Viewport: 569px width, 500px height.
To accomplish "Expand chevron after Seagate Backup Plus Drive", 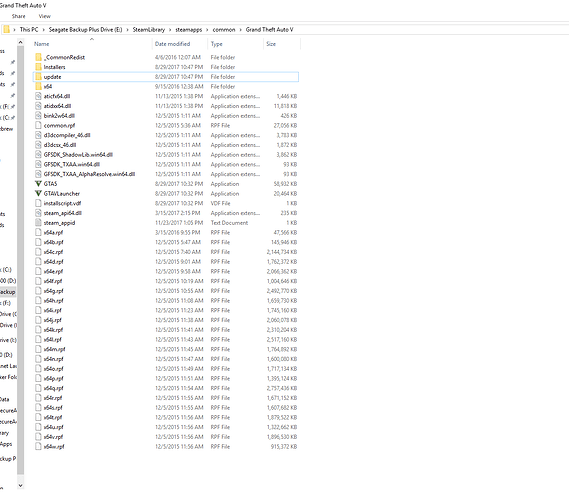I will (127, 30).
